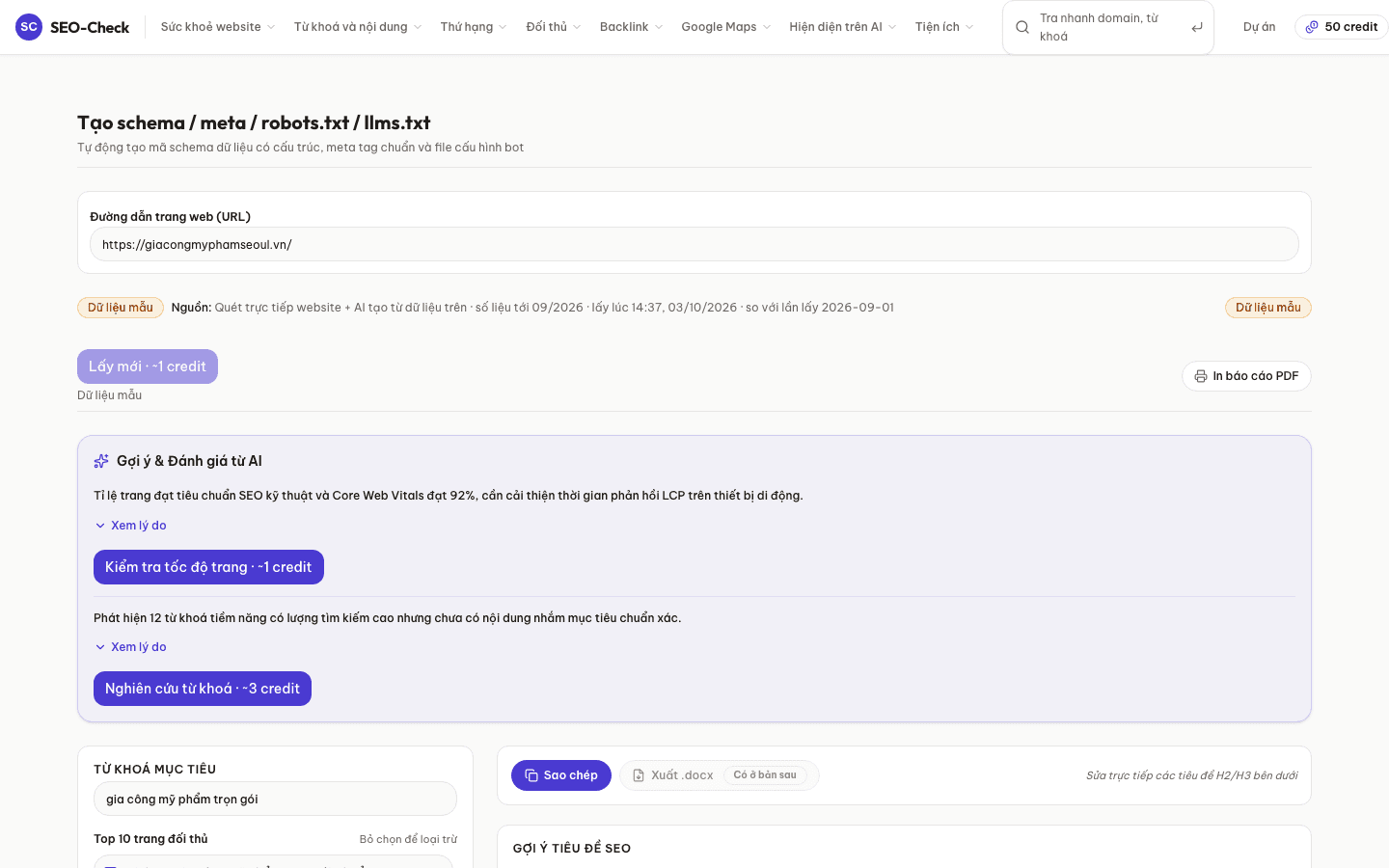
Task: Click the printer icon in PDF report button
Action: coord(1201,376)
